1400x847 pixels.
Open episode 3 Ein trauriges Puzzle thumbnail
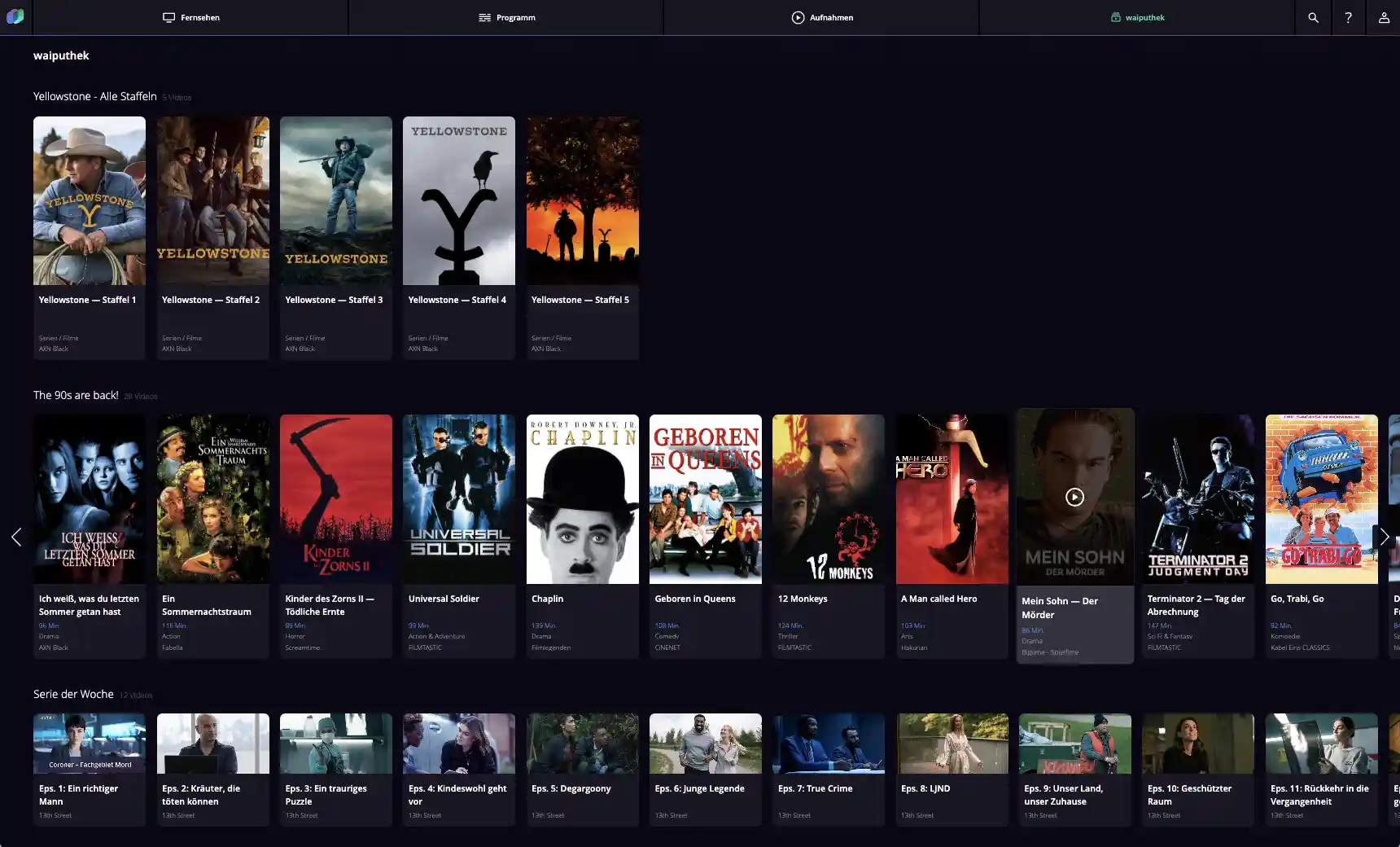click(x=336, y=744)
